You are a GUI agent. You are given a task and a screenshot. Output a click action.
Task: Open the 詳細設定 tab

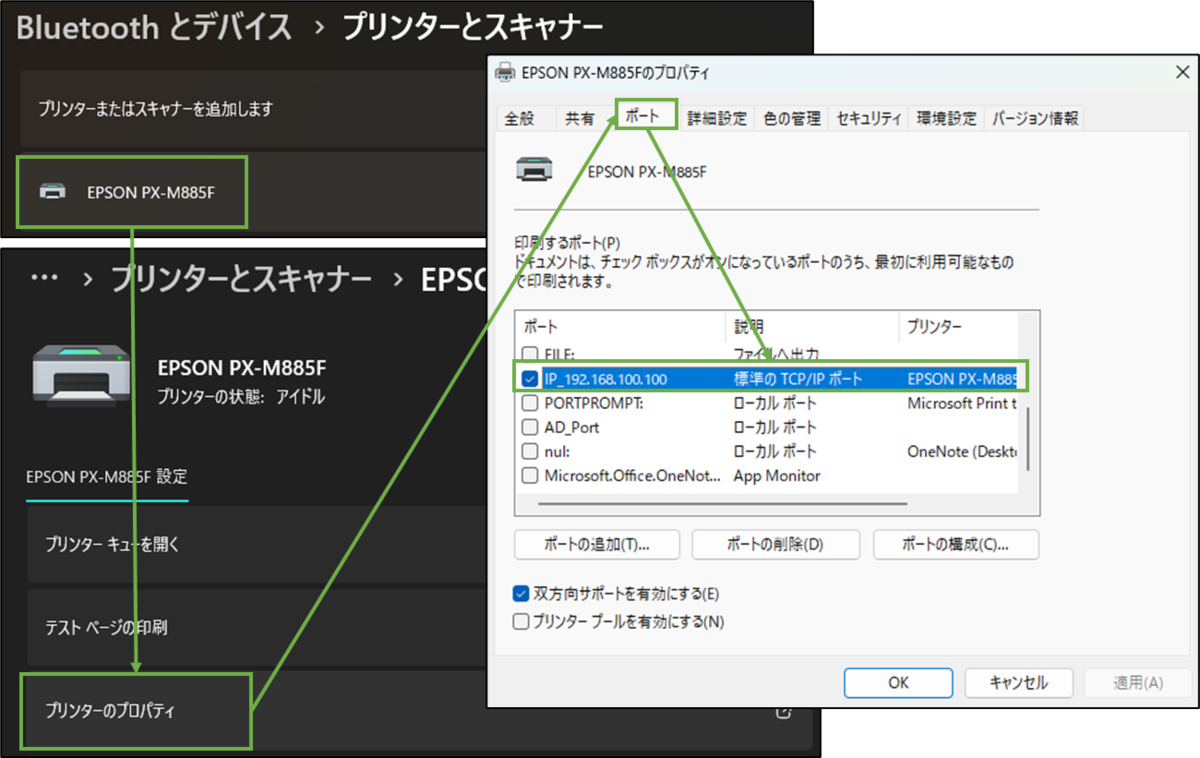(x=717, y=118)
